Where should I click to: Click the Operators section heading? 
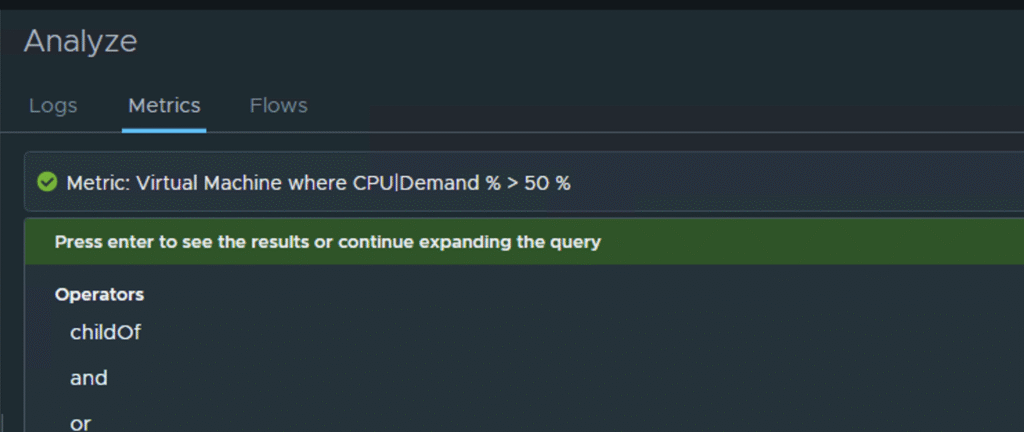[99, 295]
